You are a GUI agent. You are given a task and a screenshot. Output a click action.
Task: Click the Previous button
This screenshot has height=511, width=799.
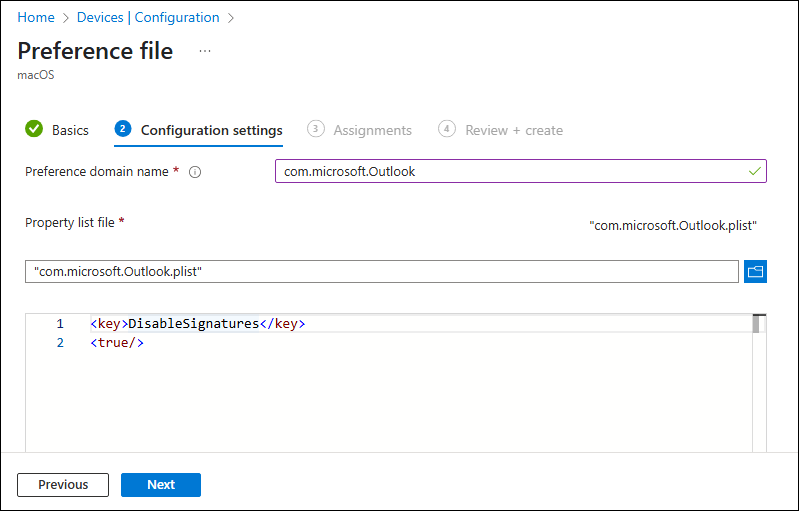pos(63,485)
